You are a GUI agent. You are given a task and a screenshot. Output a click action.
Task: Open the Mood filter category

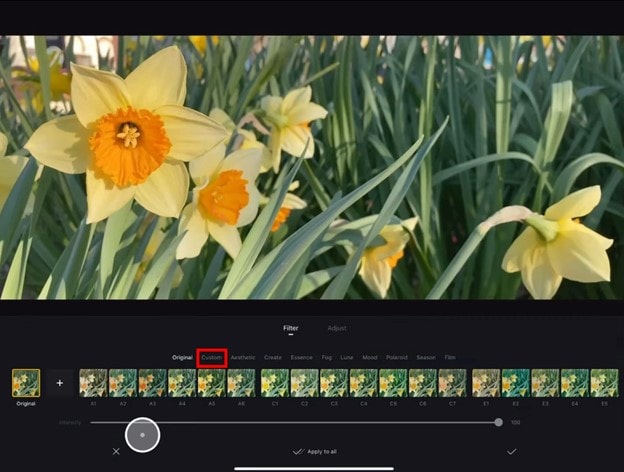click(x=369, y=357)
